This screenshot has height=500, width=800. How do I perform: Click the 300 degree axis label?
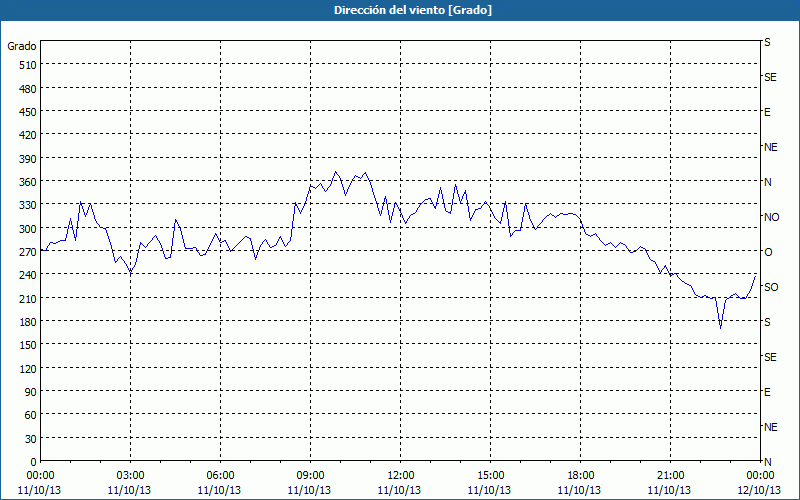[29, 229]
